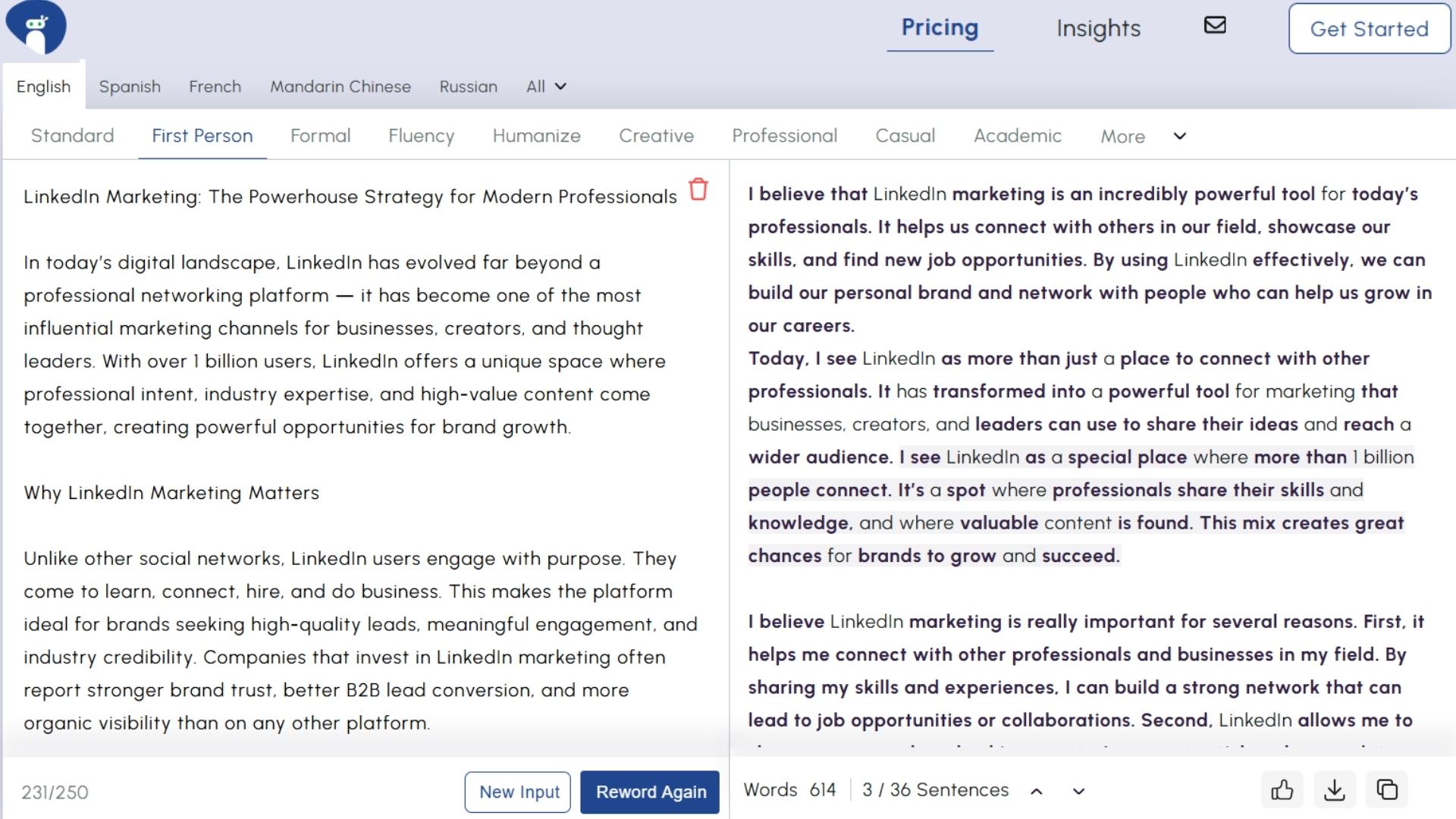Open the Pricing page
This screenshot has width=1456, height=819.
click(940, 27)
